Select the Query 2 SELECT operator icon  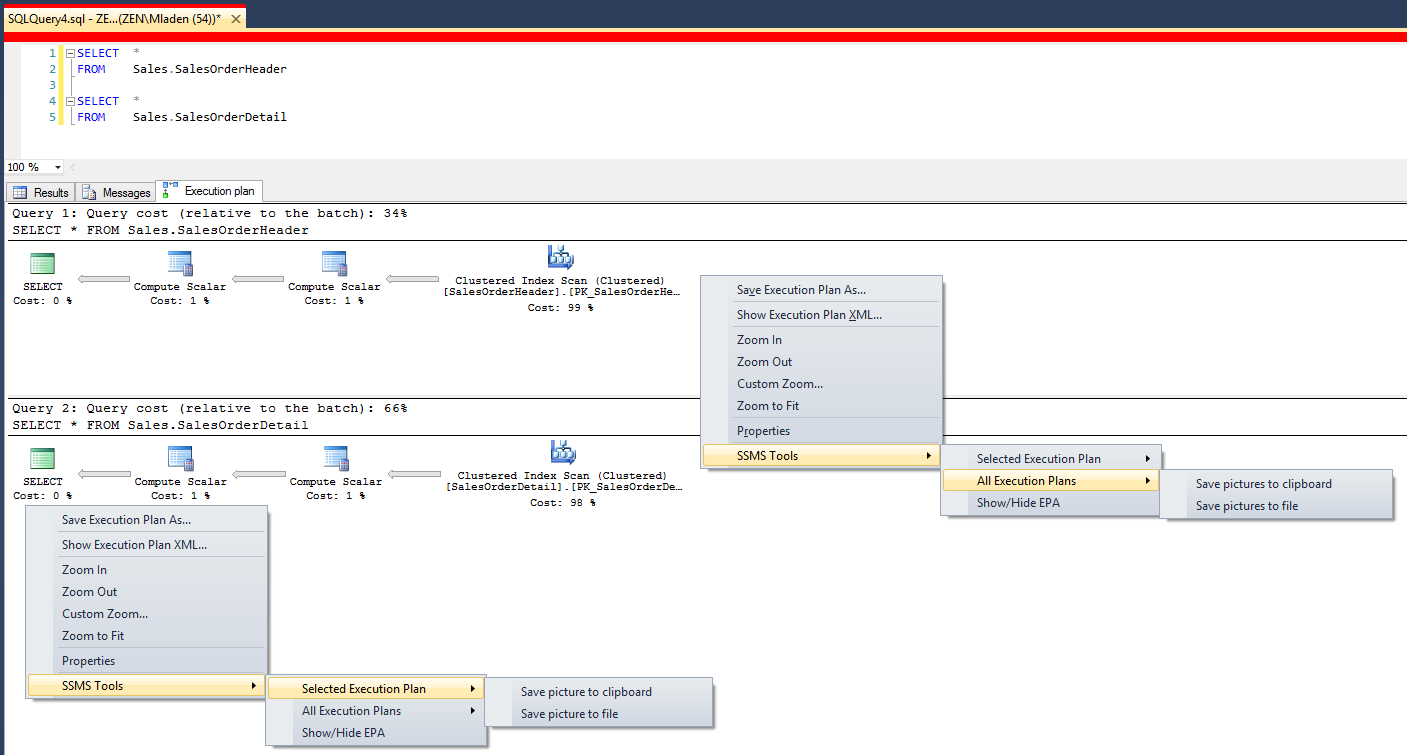pos(42,459)
